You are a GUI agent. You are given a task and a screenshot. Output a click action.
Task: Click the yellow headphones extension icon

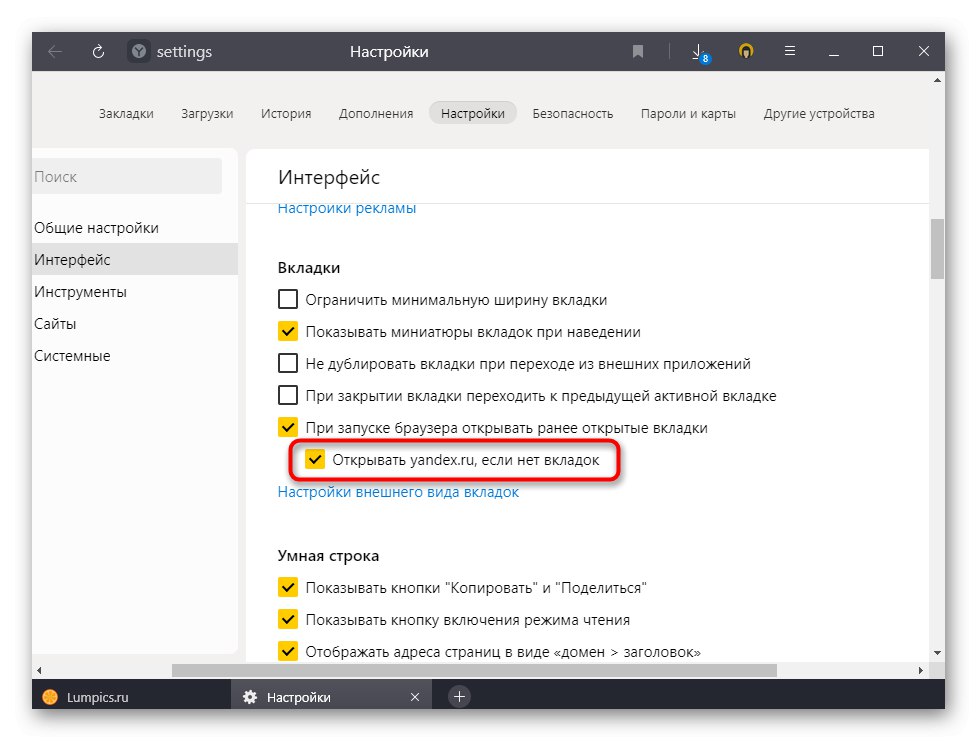click(745, 52)
